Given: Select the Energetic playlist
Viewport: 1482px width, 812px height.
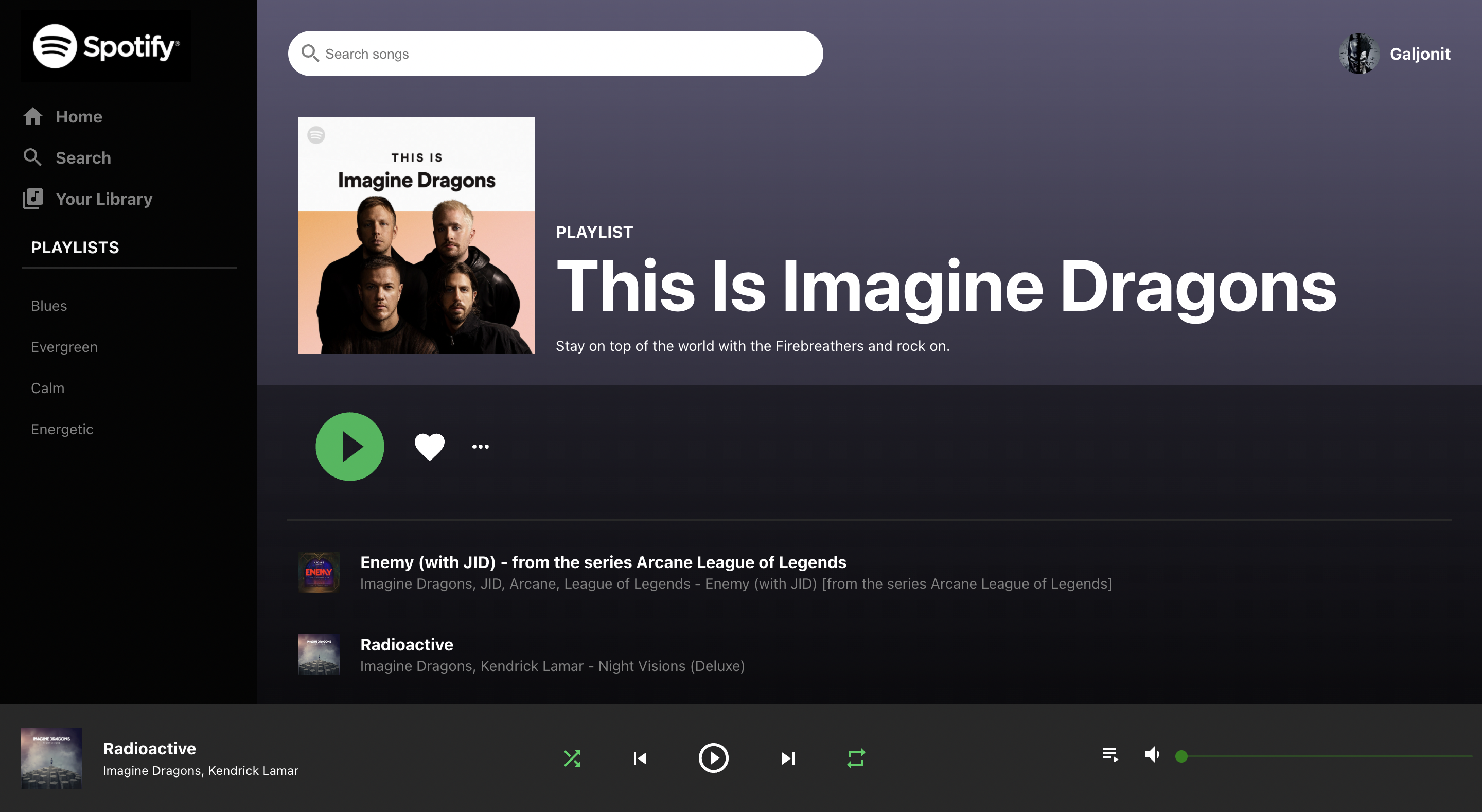Looking at the screenshot, I should coord(62,429).
